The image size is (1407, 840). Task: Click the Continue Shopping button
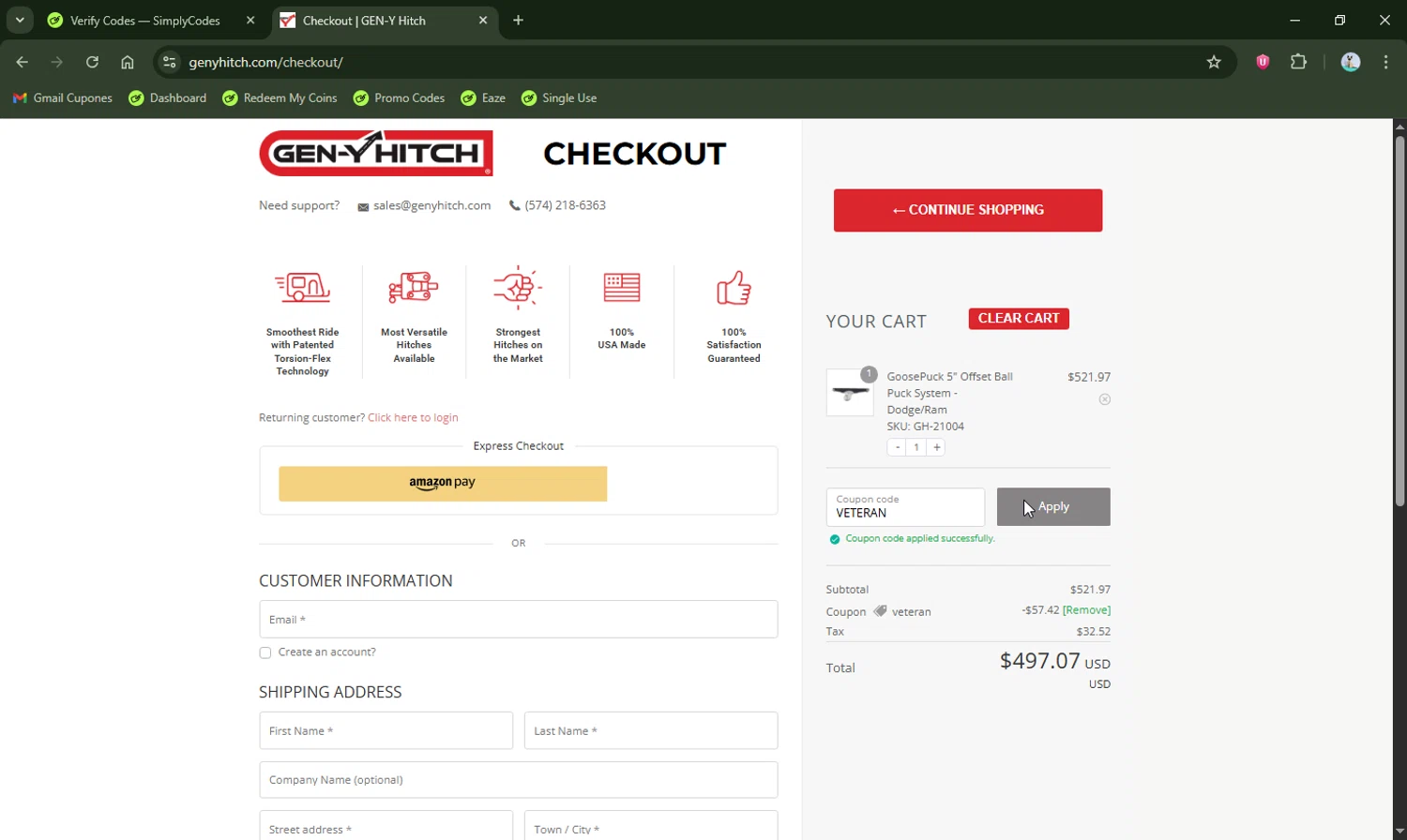tap(968, 210)
